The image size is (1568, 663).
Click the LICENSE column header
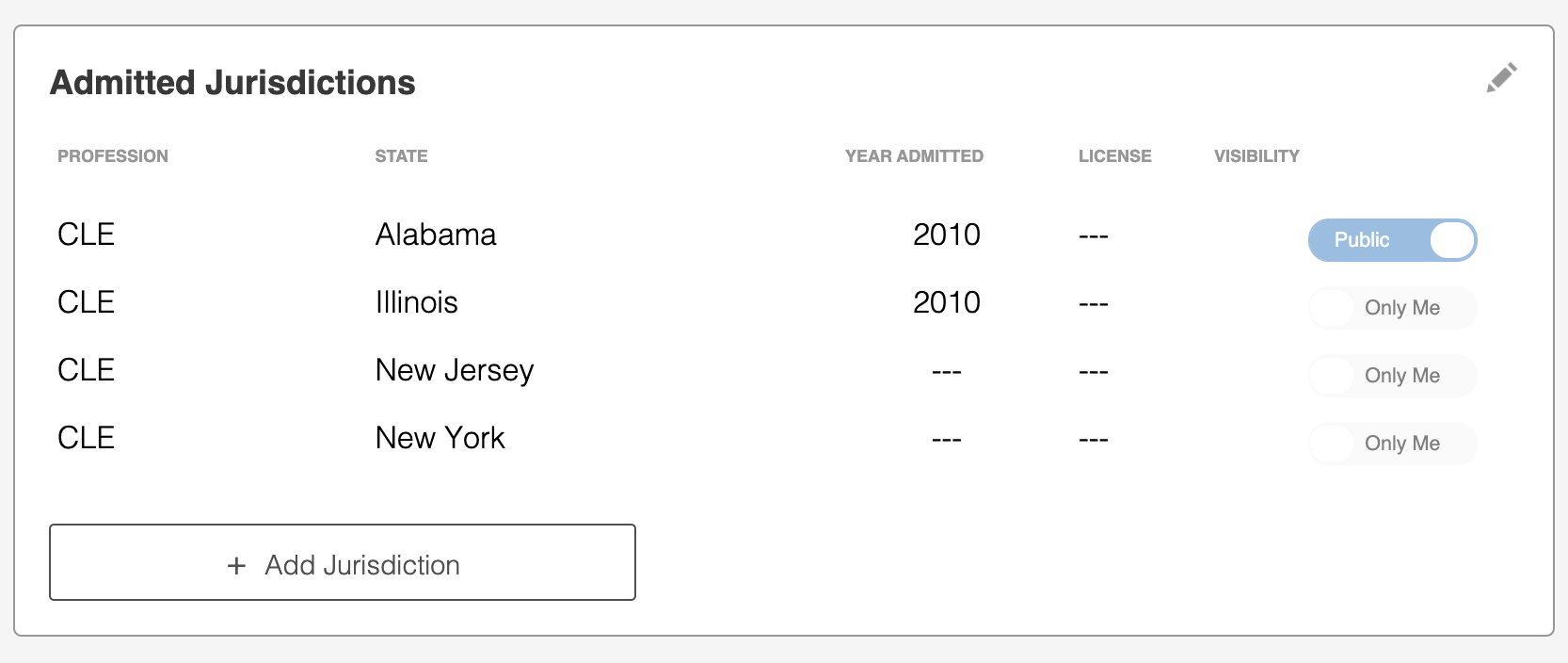click(1114, 155)
